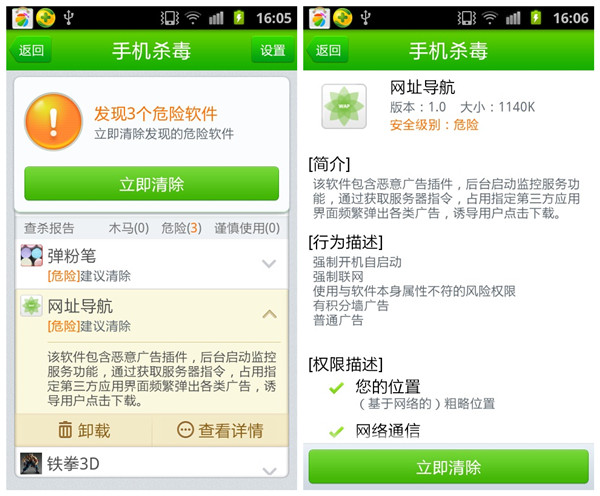Click the trash bin 卸载 icon

[65, 429]
